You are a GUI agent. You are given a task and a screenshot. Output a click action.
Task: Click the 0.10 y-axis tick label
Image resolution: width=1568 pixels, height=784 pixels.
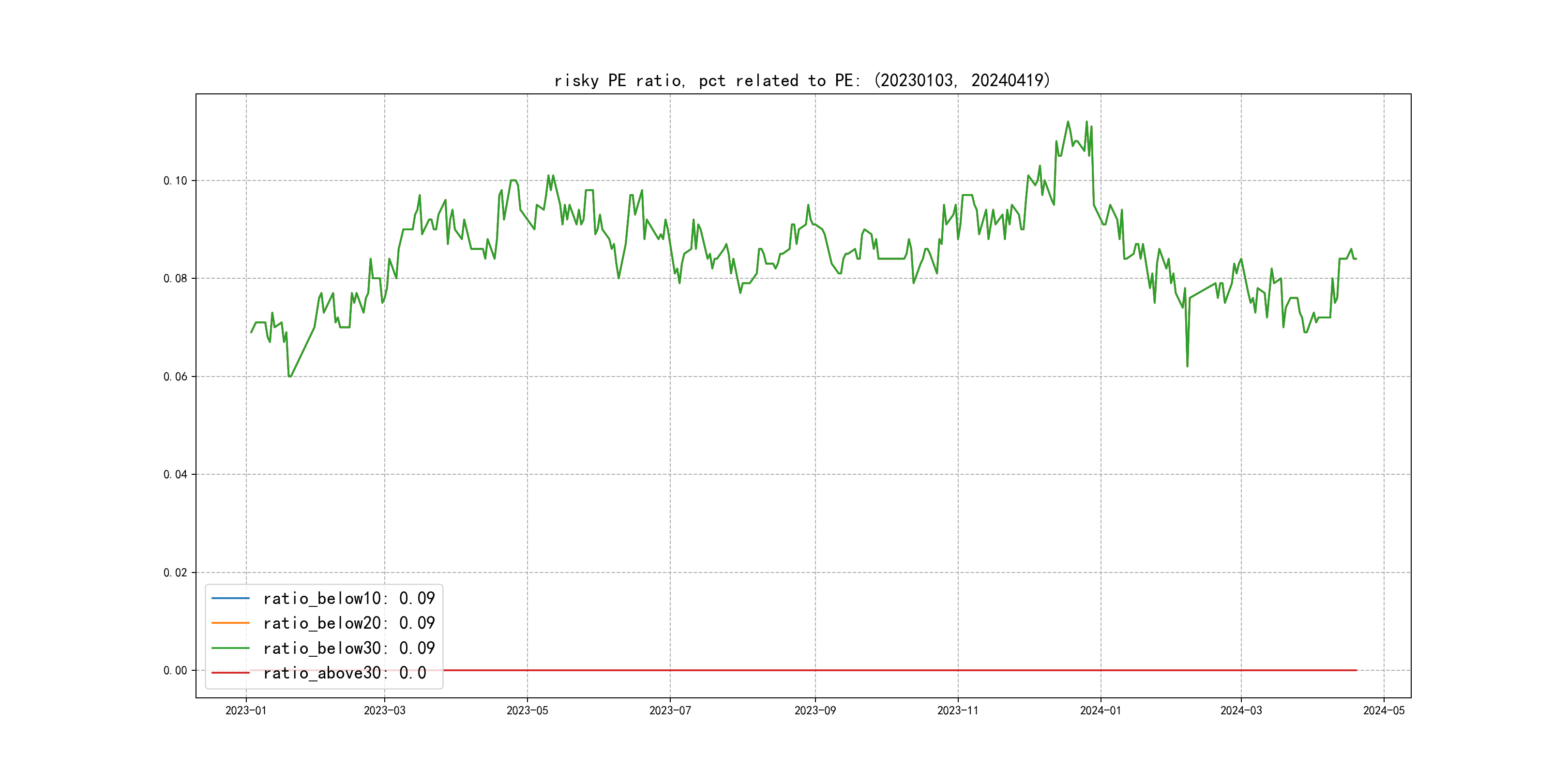[x=175, y=181]
